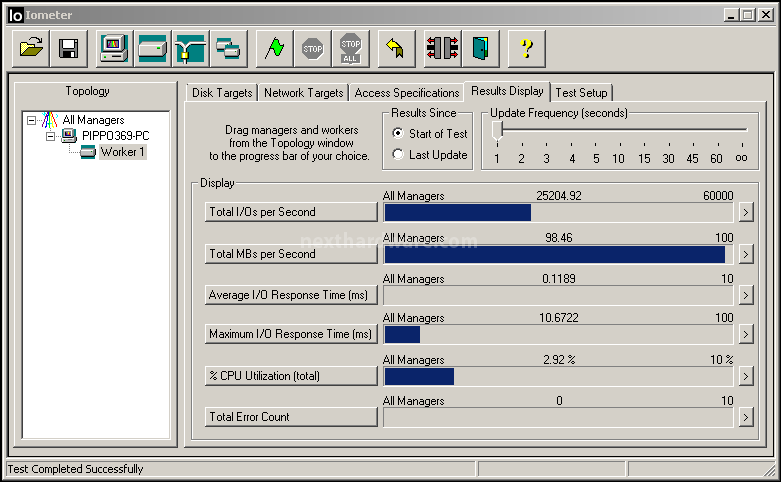This screenshot has height=482, width=781.
Task: Disconnect selected manager icon
Action: point(442,49)
